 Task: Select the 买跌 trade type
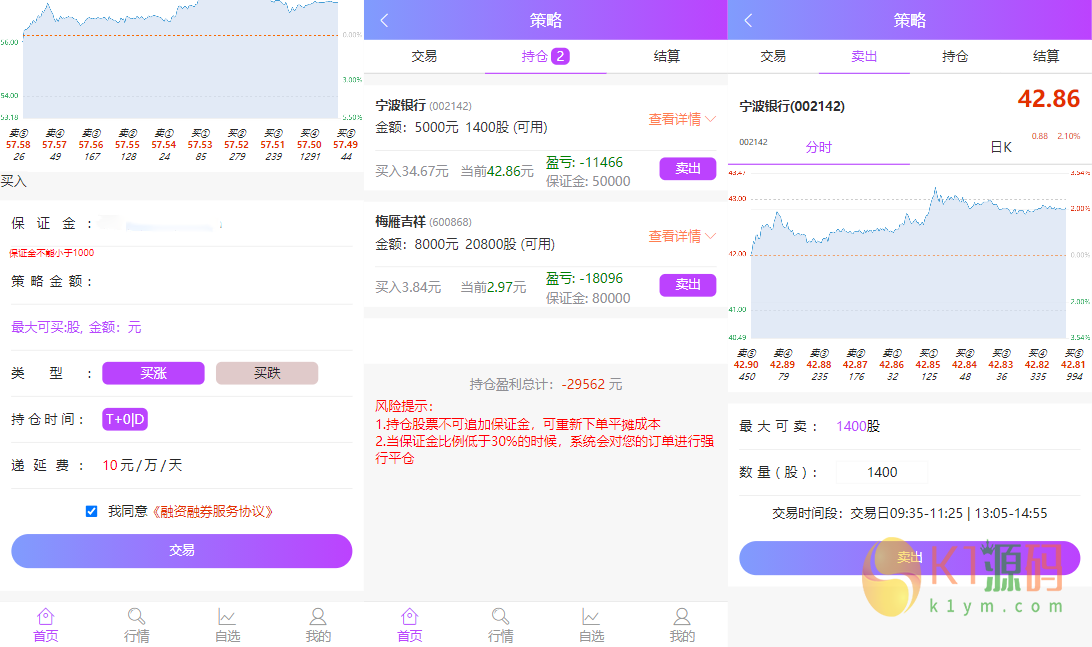(267, 373)
